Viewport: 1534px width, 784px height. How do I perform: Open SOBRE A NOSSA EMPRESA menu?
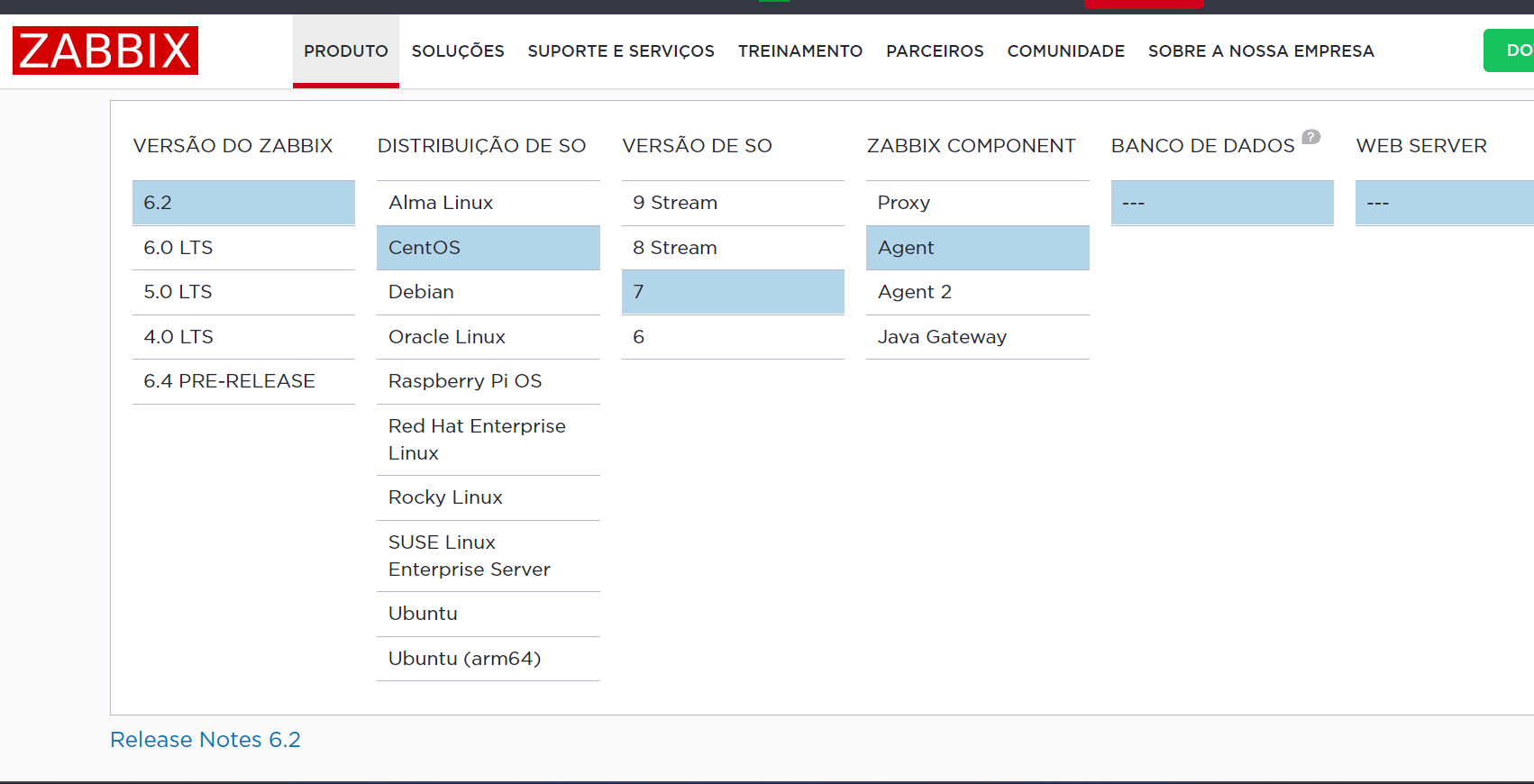(x=1261, y=51)
